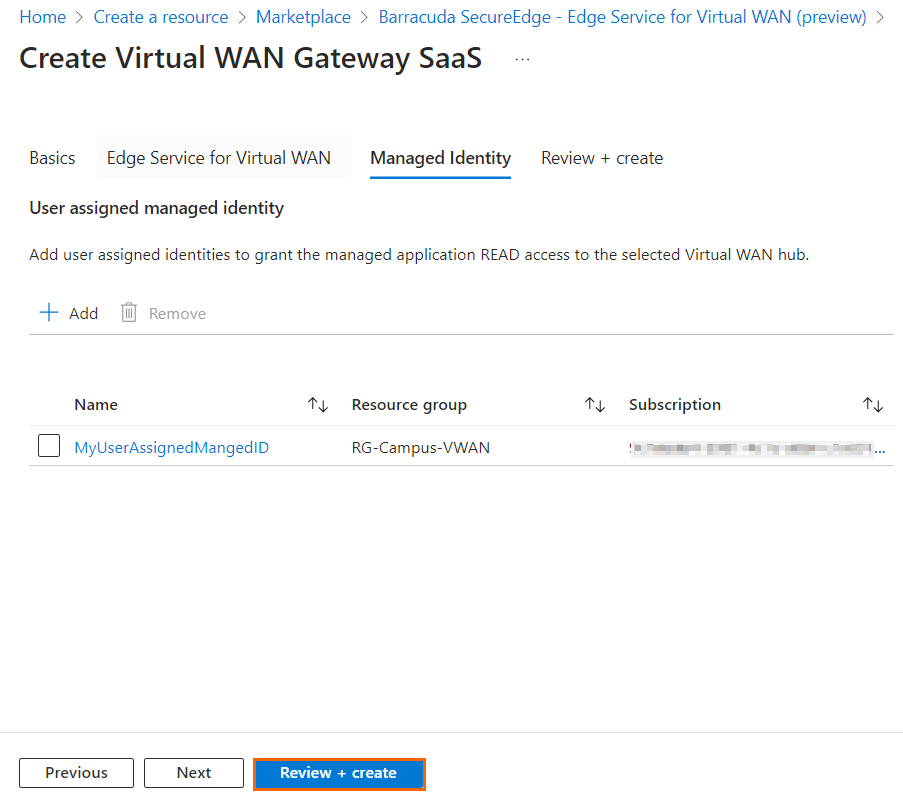Image resolution: width=903 pixels, height=804 pixels.
Task: Go to Create a resource breadcrumb
Action: pos(161,17)
